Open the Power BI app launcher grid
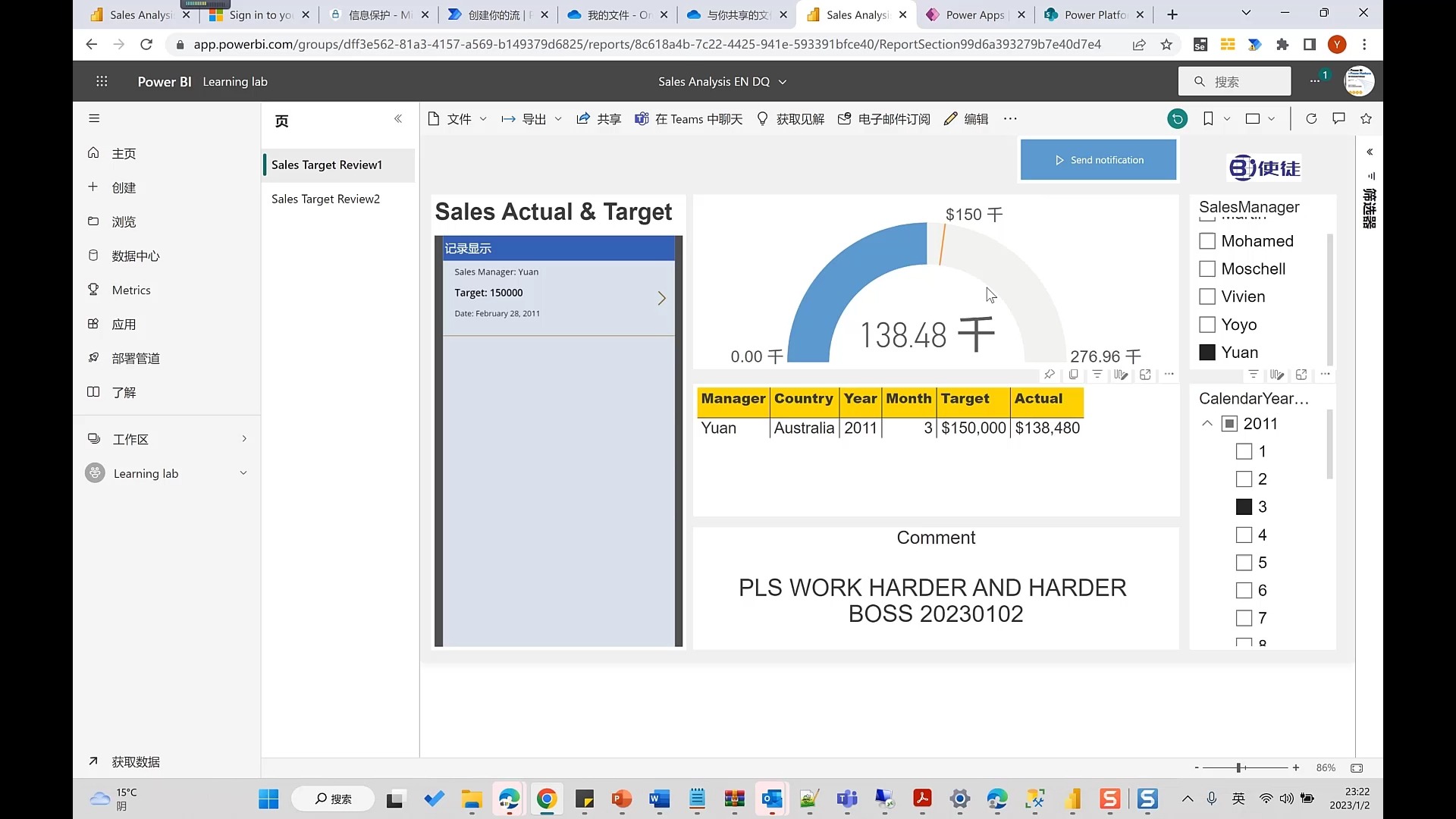Screen dimensions: 1456x819 tap(102, 82)
